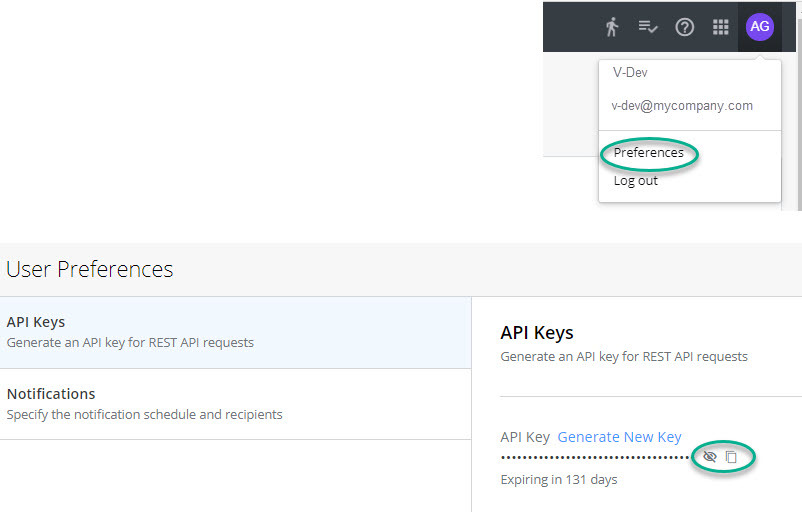Toggle API key visibility eye icon

709,456
